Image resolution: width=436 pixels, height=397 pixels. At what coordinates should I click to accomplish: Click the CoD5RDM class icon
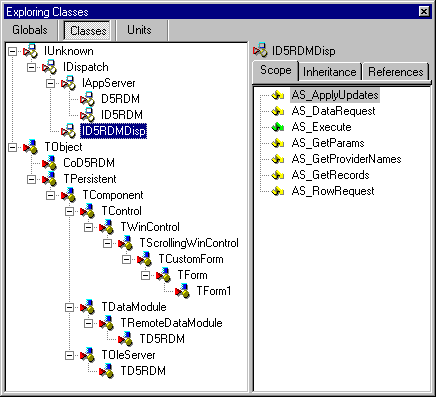(49, 163)
